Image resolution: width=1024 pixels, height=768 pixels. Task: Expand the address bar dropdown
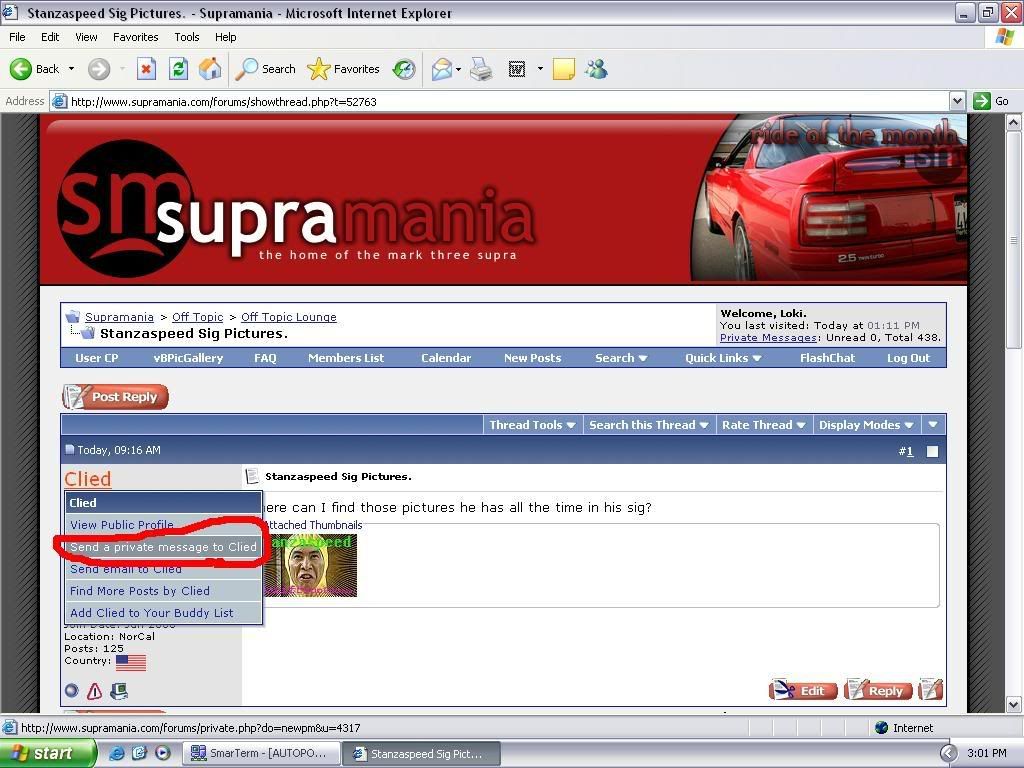coord(957,101)
